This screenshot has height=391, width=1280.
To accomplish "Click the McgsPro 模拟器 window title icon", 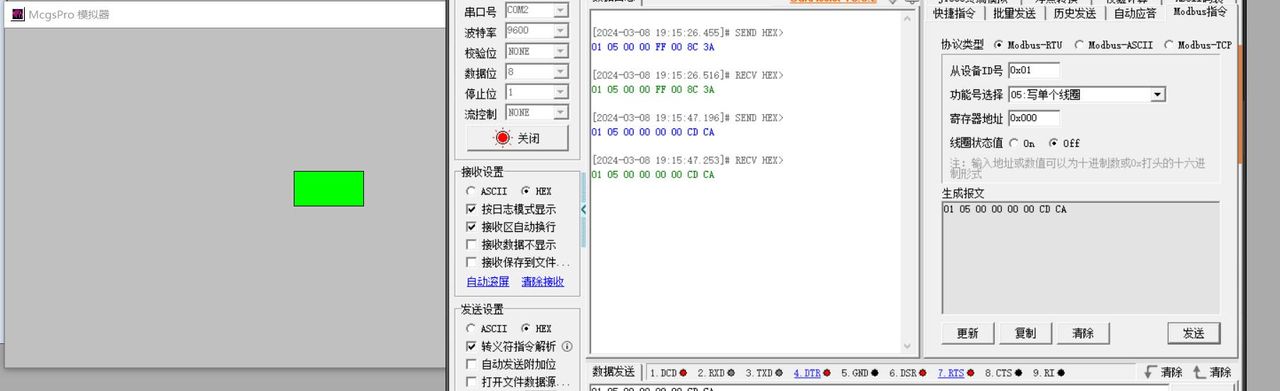I will (17, 15).
